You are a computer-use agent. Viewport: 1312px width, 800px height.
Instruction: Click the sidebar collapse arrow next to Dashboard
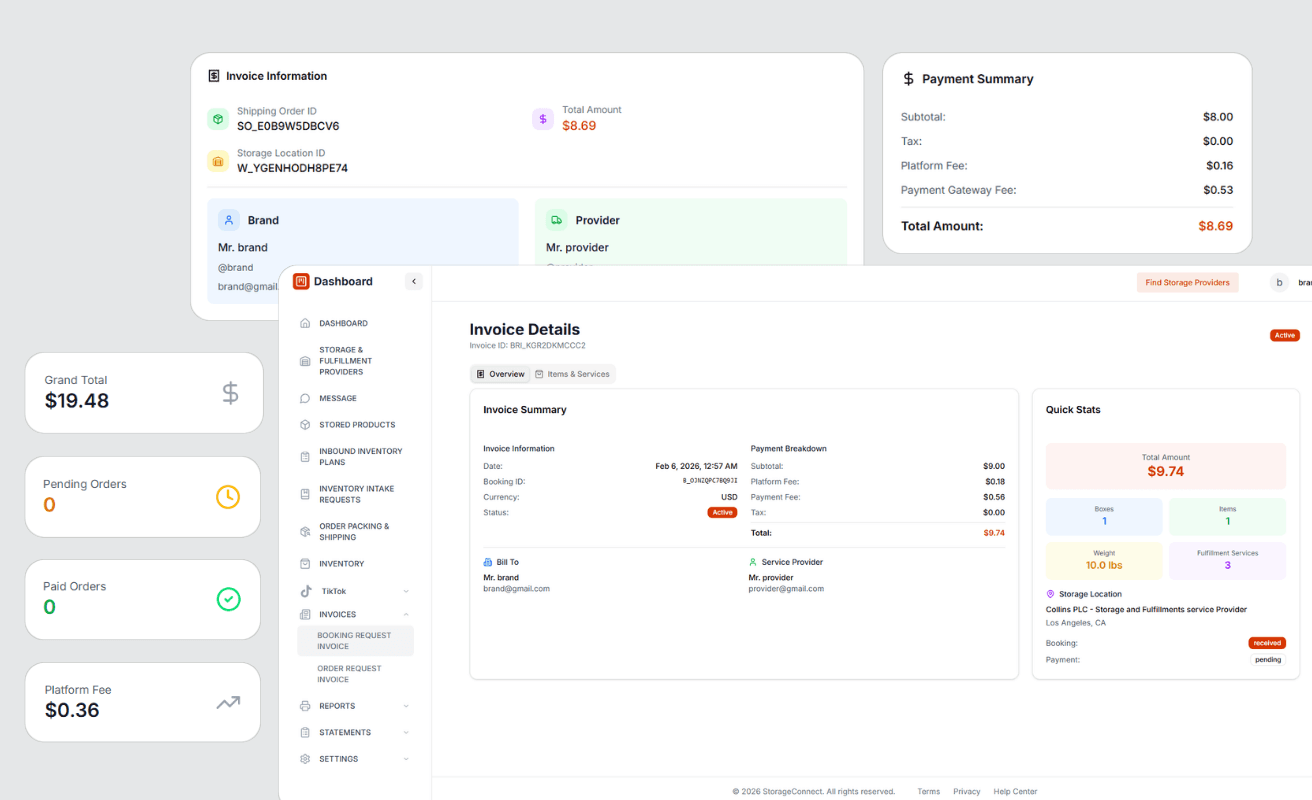[413, 281]
